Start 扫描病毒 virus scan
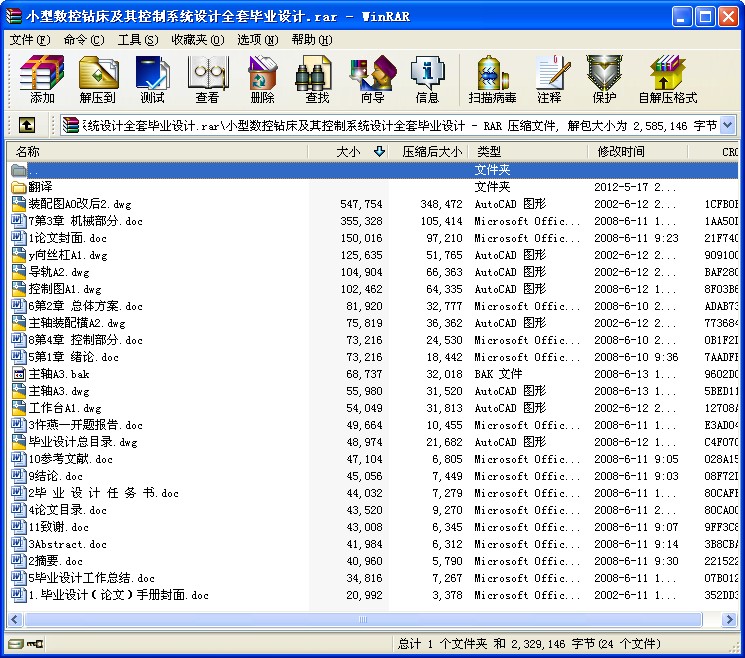The width and height of the screenshot is (745, 658). [x=492, y=79]
